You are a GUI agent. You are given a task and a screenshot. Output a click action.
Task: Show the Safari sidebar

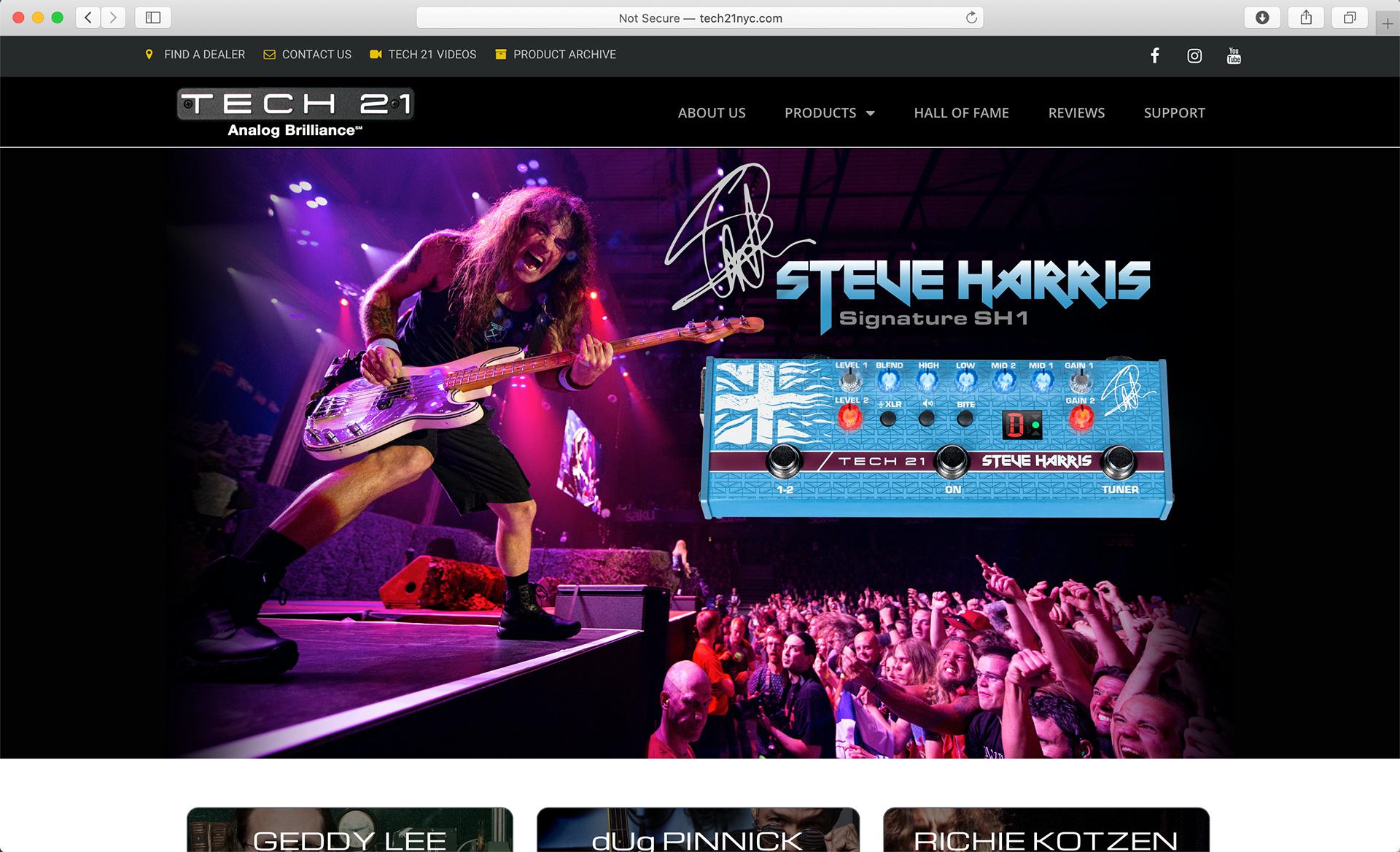click(153, 18)
